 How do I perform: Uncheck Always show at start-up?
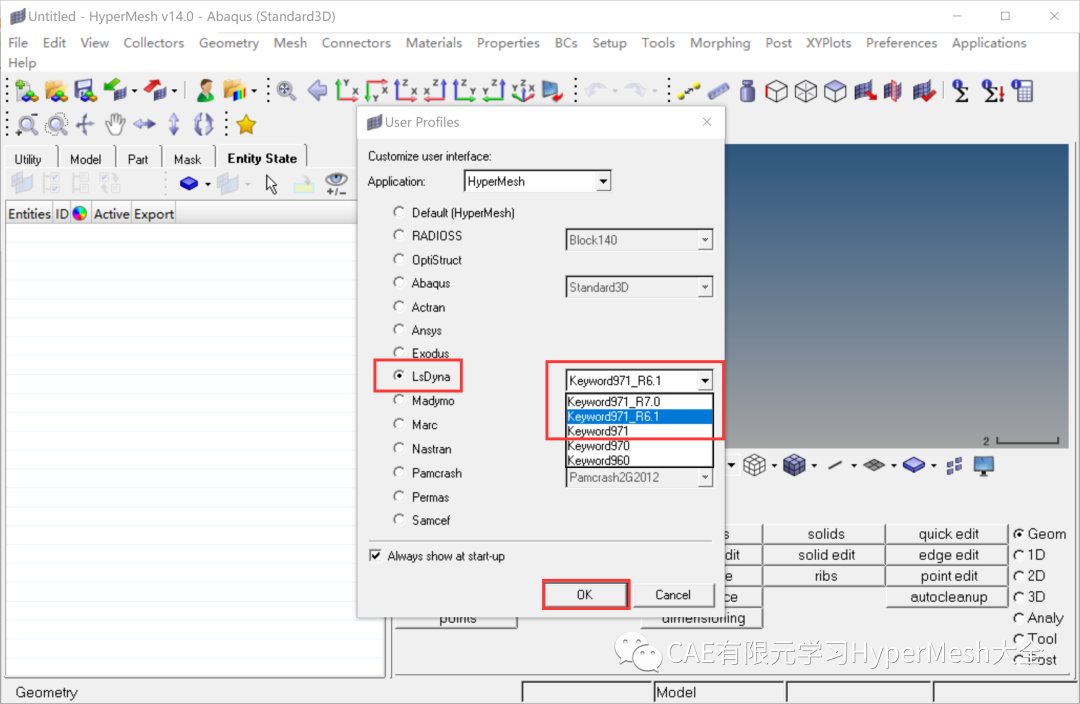[x=374, y=556]
